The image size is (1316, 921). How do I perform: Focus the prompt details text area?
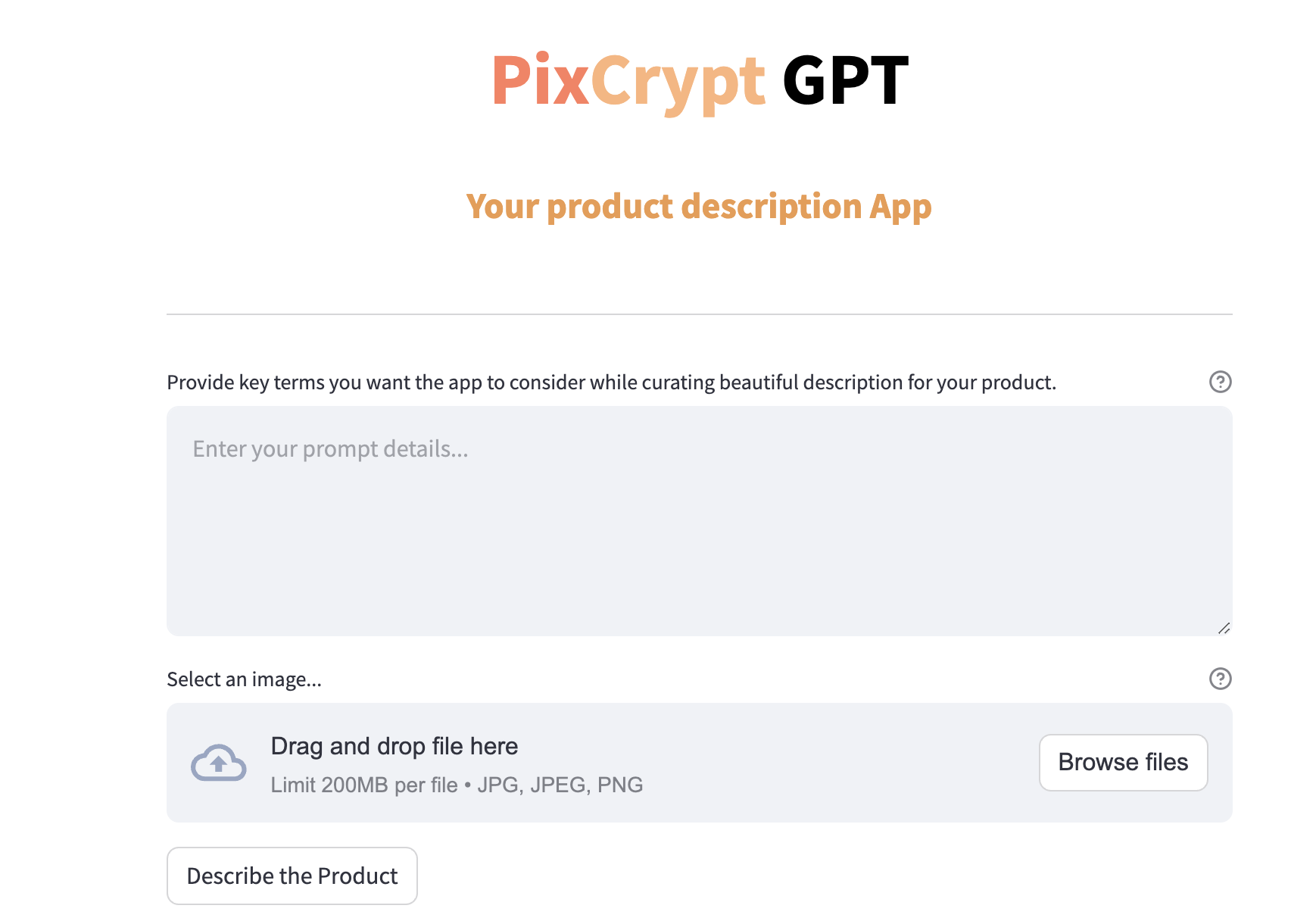699,520
